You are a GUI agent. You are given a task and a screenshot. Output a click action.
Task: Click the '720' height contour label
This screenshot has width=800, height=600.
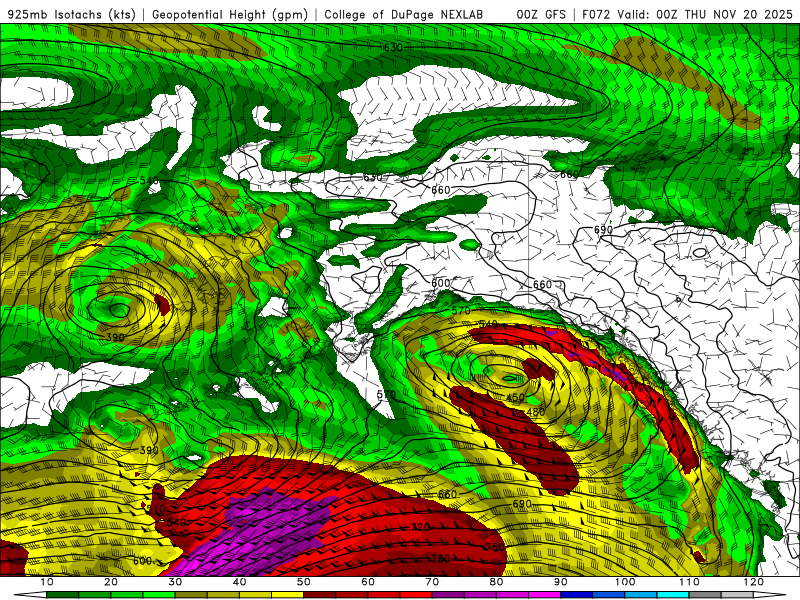click(421, 527)
